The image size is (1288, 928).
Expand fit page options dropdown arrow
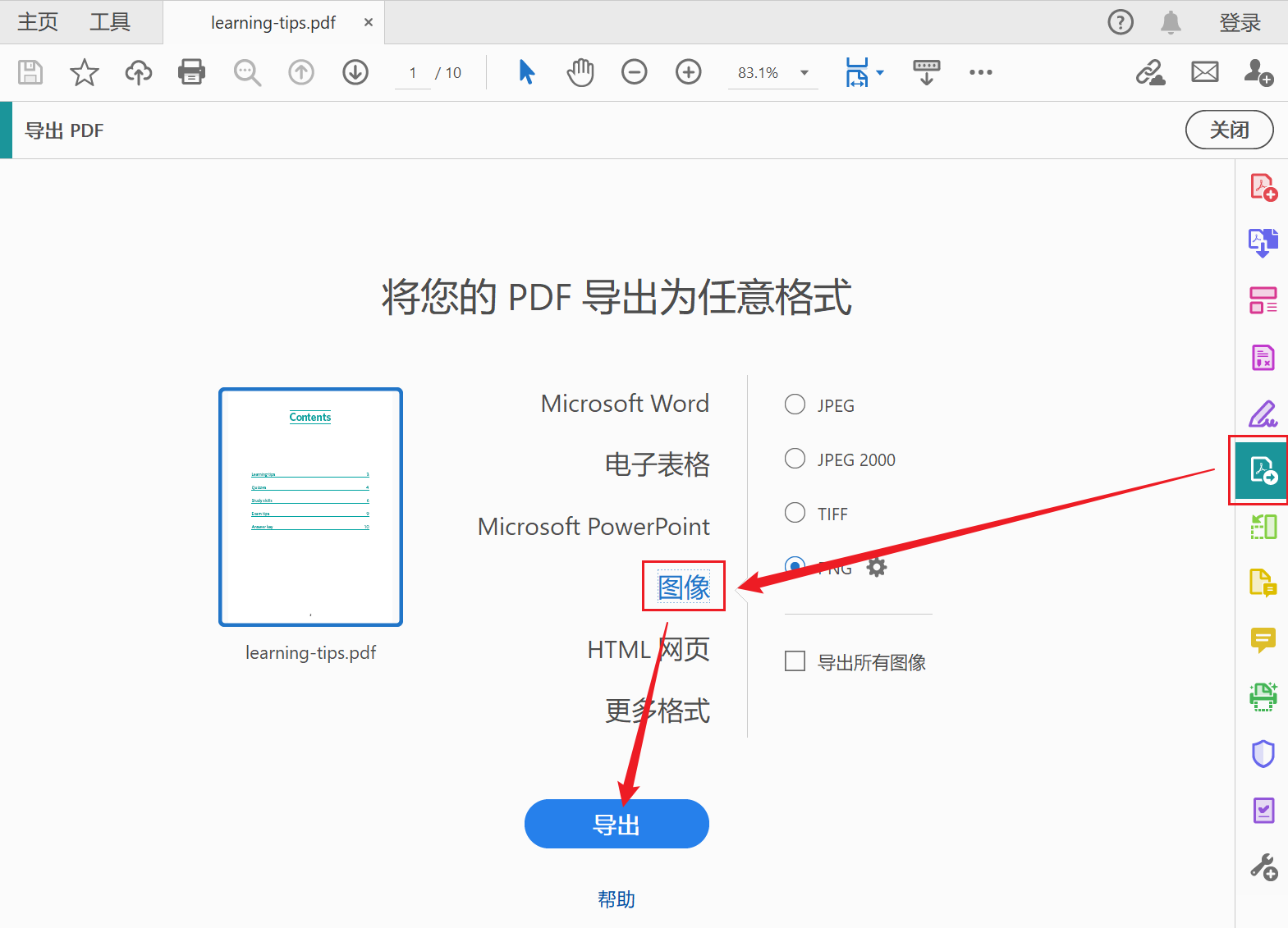point(880,72)
